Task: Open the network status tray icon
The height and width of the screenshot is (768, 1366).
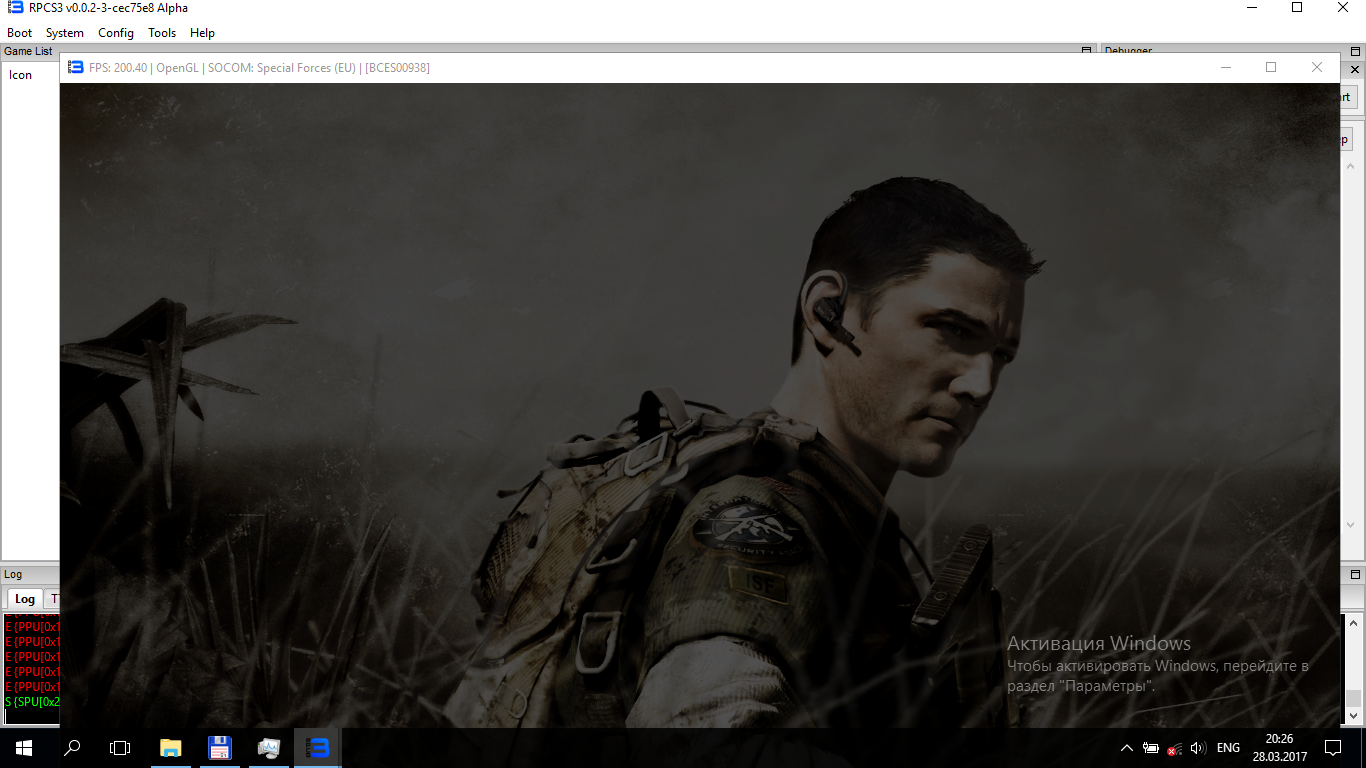Action: tap(1175, 748)
